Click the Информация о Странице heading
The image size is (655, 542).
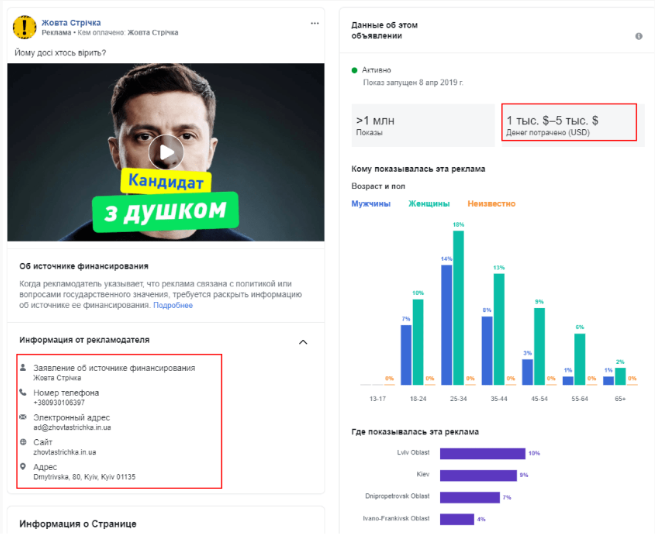point(78,524)
